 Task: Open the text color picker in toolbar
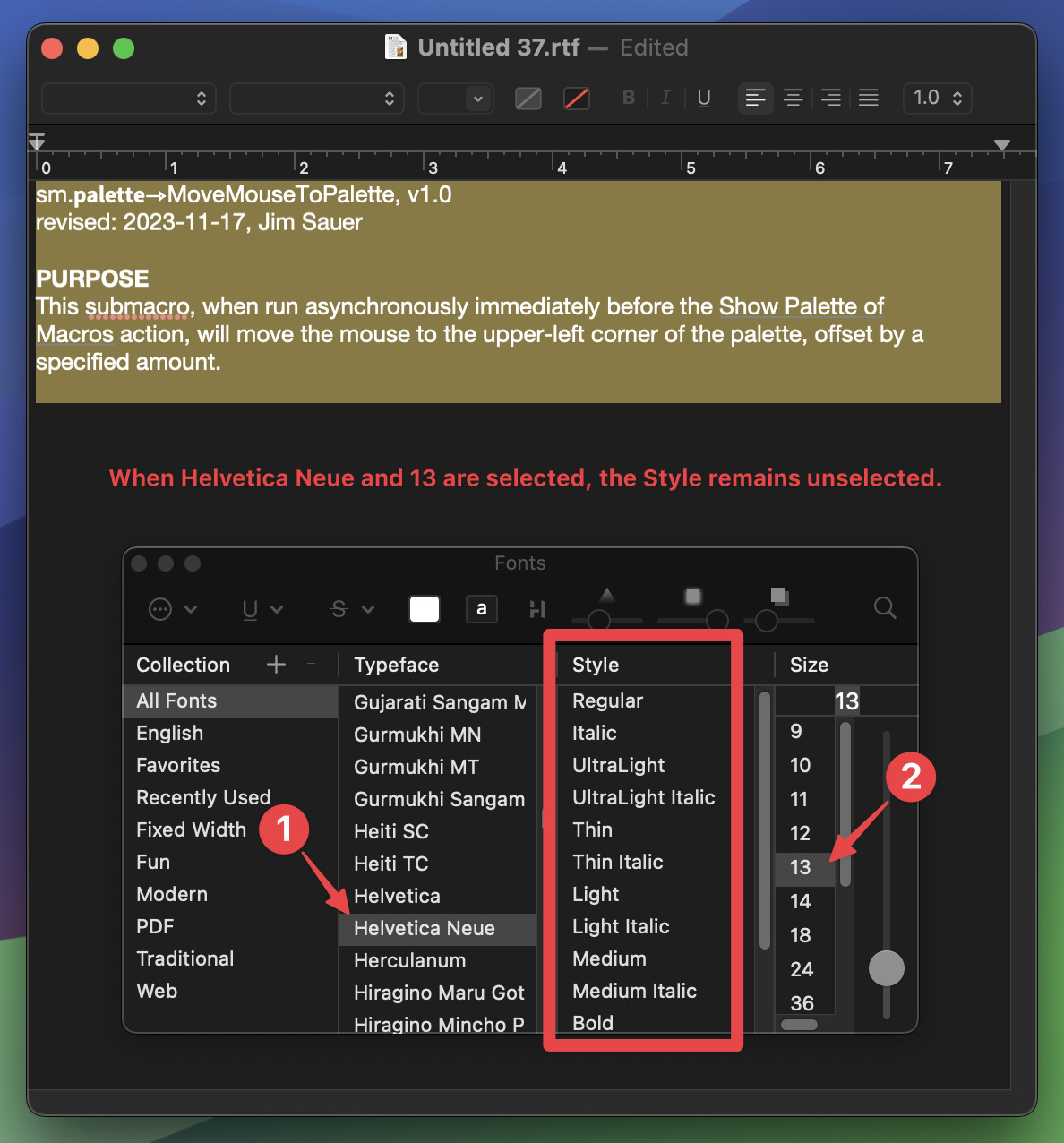pos(528,98)
